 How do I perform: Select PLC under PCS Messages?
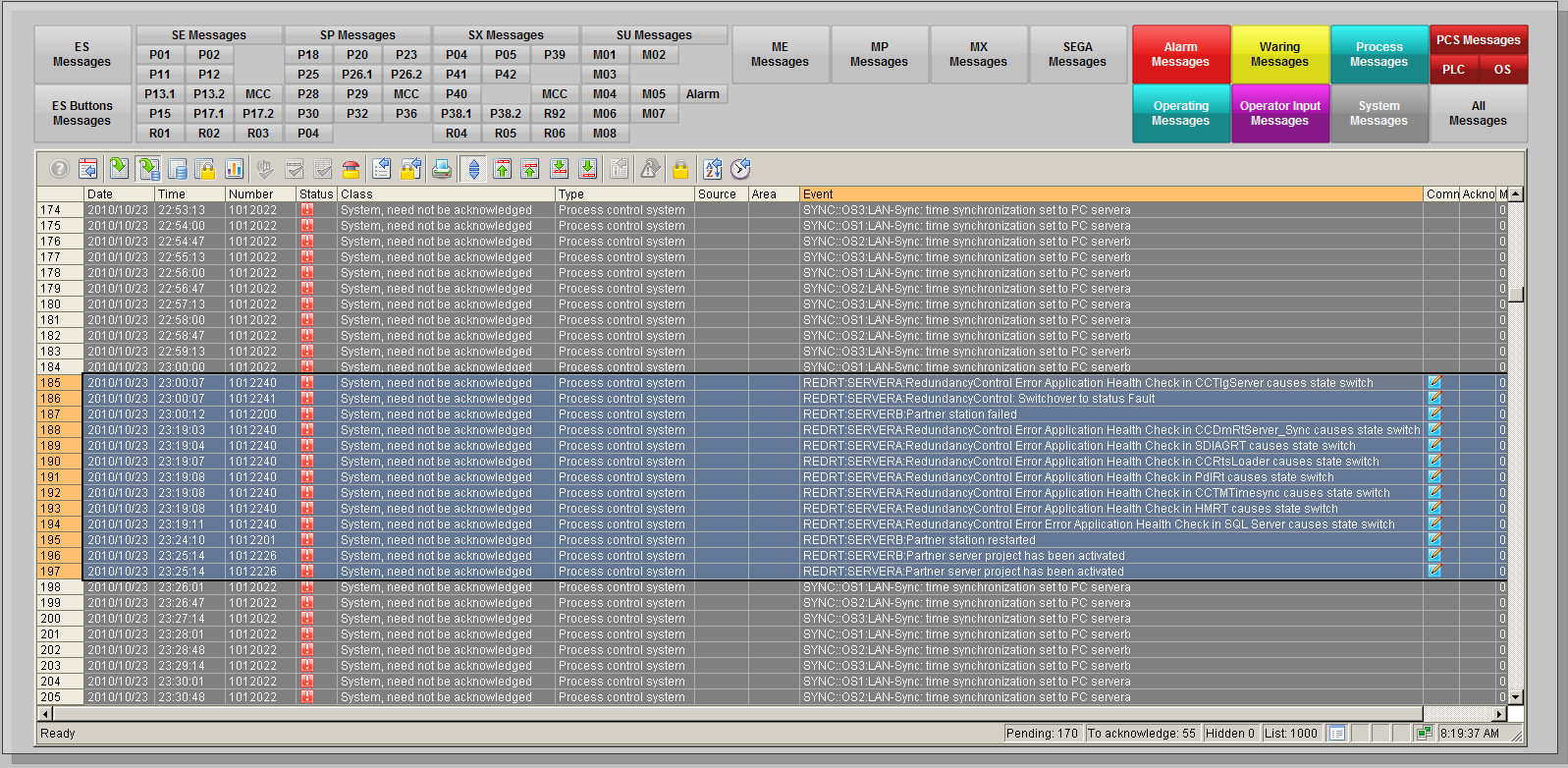pos(1453,70)
